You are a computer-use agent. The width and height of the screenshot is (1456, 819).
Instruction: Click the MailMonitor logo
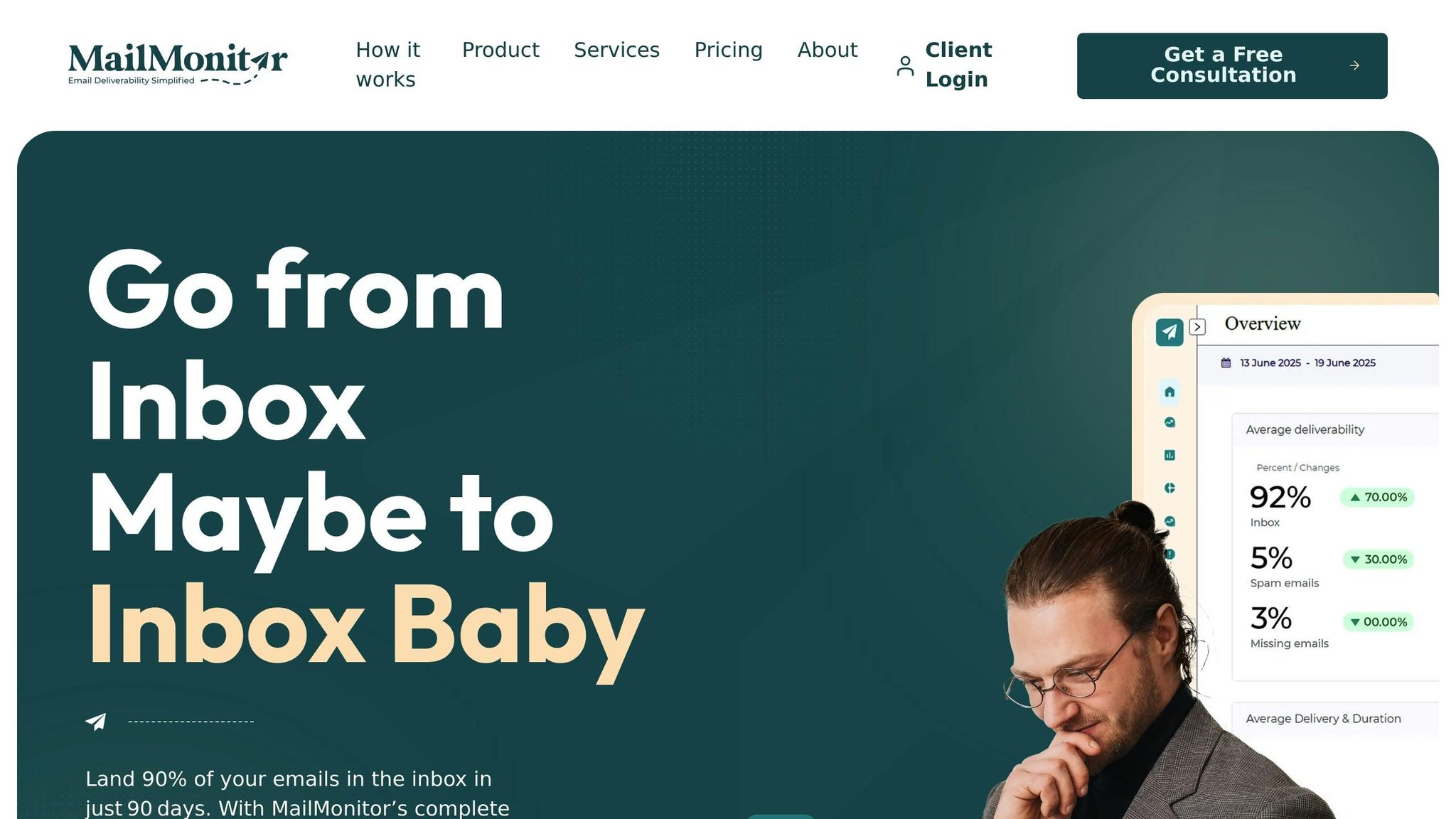(178, 65)
